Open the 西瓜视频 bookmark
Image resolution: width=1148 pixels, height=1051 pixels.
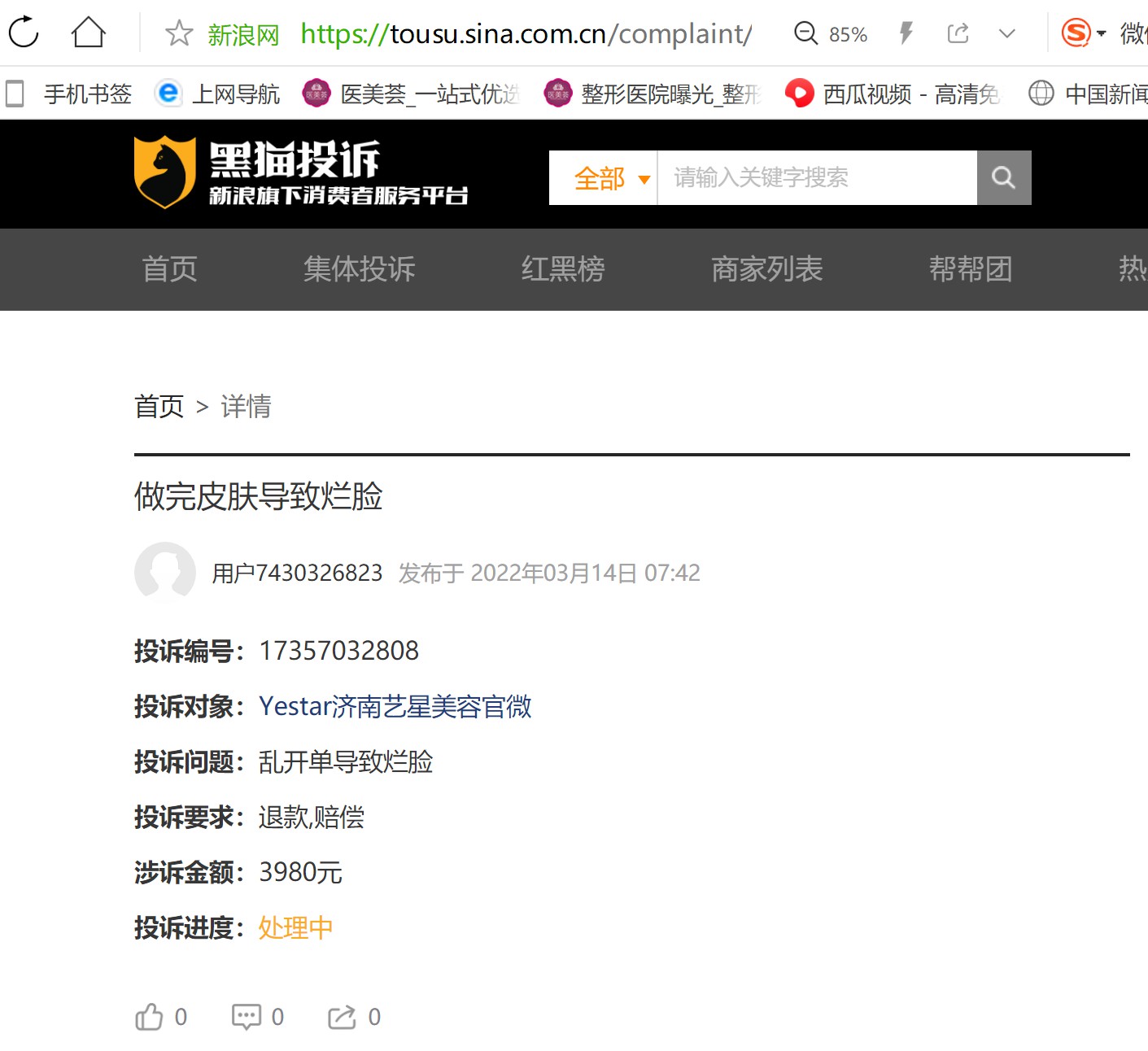(x=893, y=94)
